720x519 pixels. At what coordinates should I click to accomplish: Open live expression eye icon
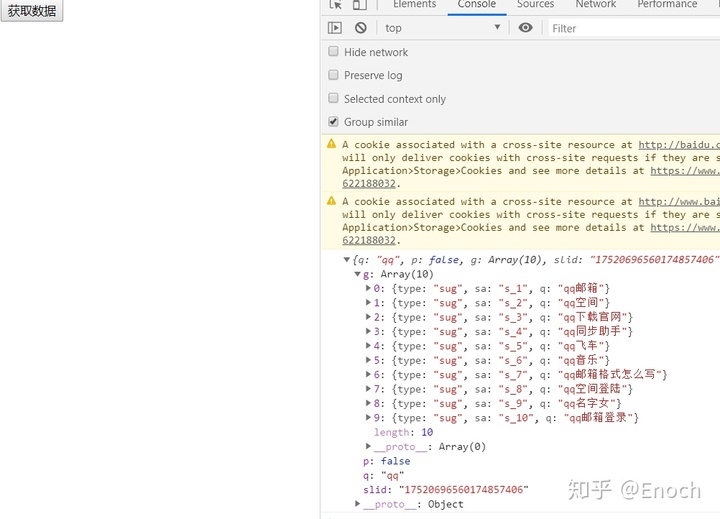coord(525,28)
